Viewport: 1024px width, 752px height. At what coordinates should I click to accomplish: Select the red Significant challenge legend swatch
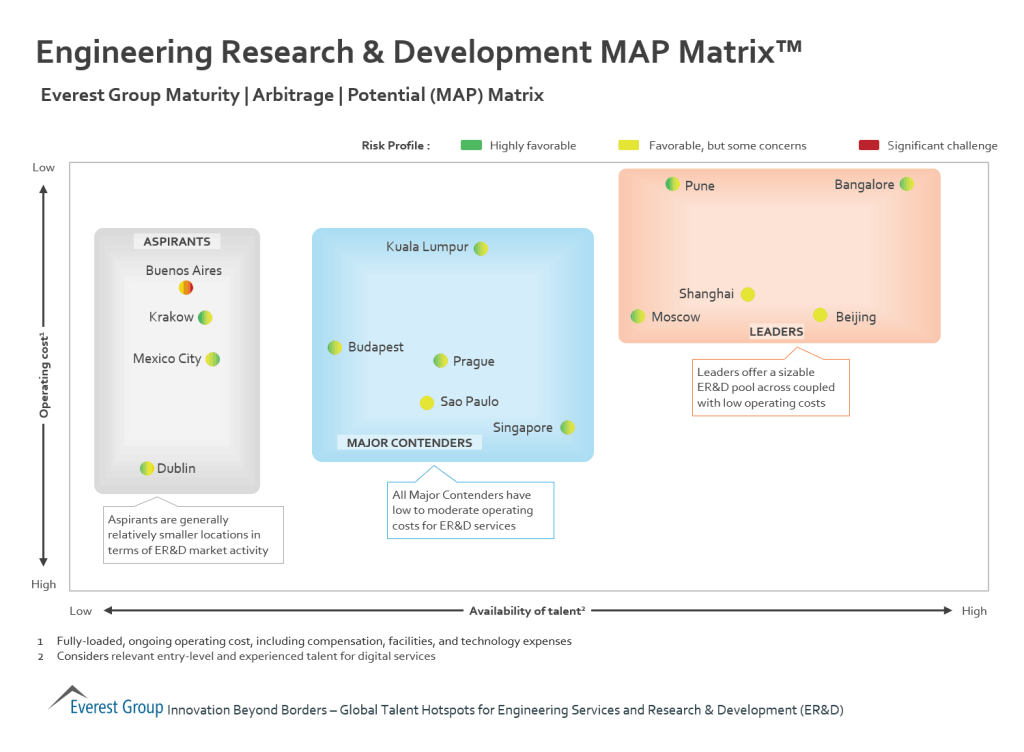(869, 145)
